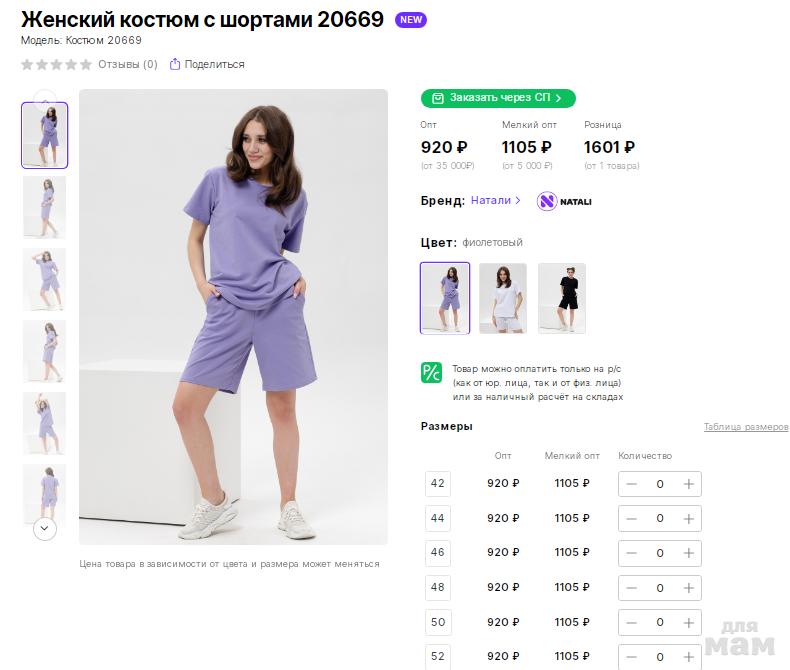Viewport: 790px width, 670px height.
Task: Click the Р/С payment info icon
Action: coord(431,373)
